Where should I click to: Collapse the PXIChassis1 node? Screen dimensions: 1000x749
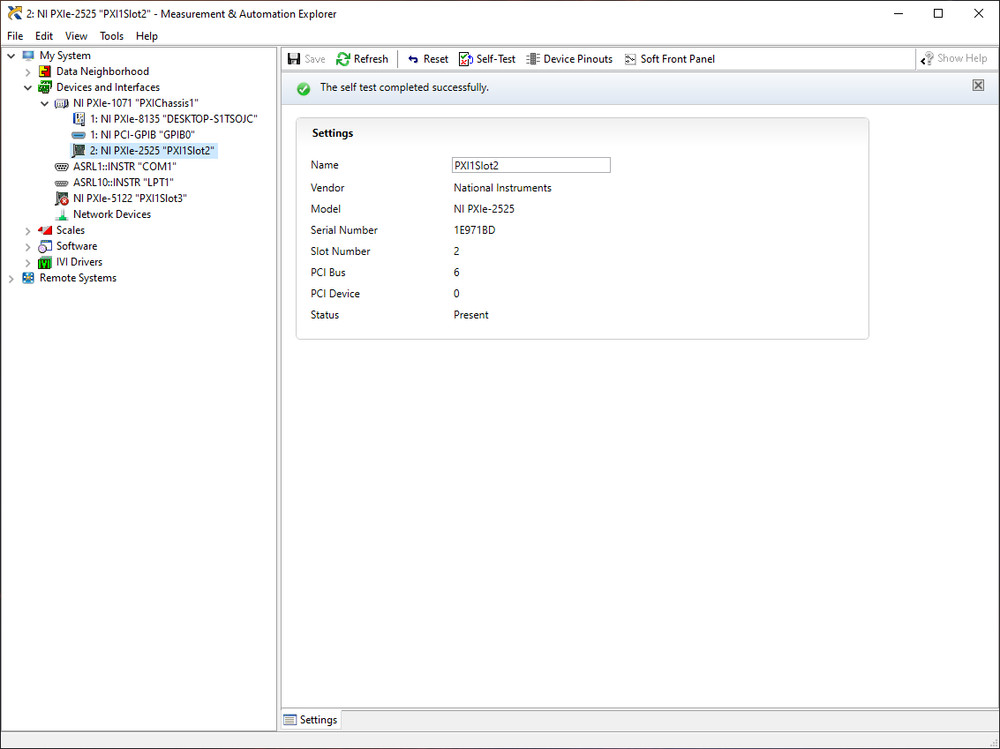[x=44, y=103]
